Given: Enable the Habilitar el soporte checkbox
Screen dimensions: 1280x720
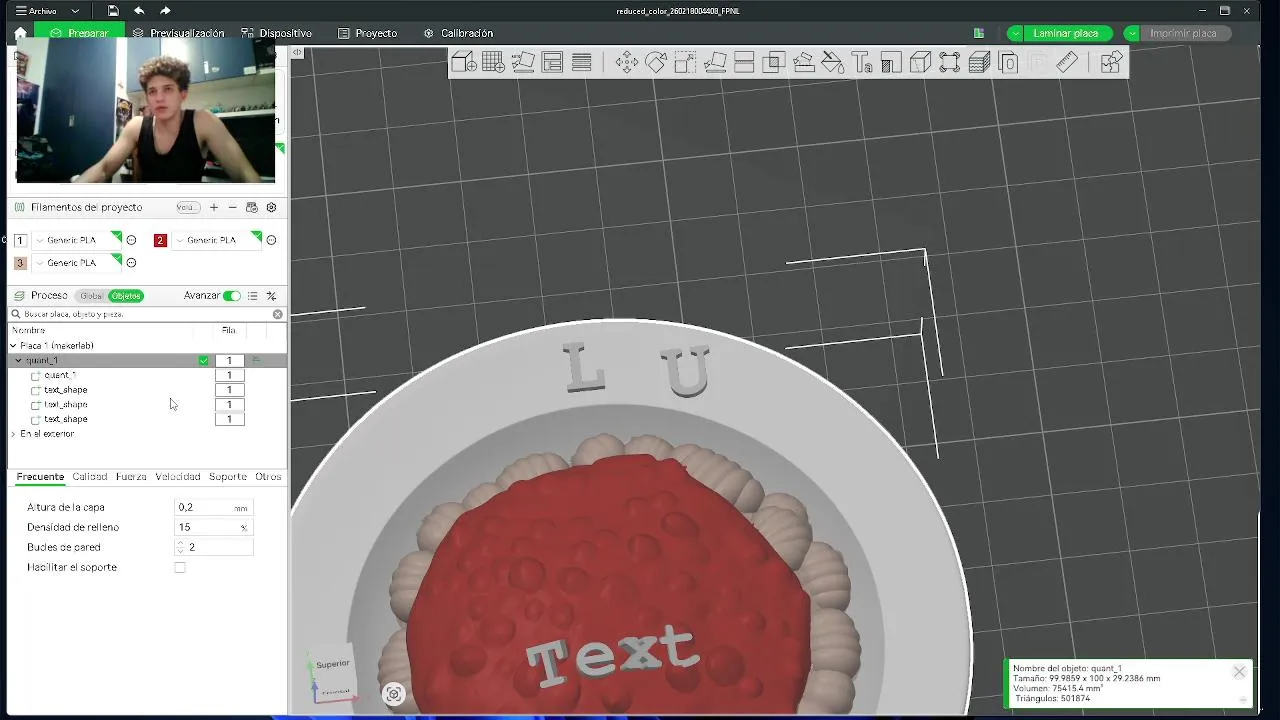Looking at the screenshot, I should (x=180, y=567).
